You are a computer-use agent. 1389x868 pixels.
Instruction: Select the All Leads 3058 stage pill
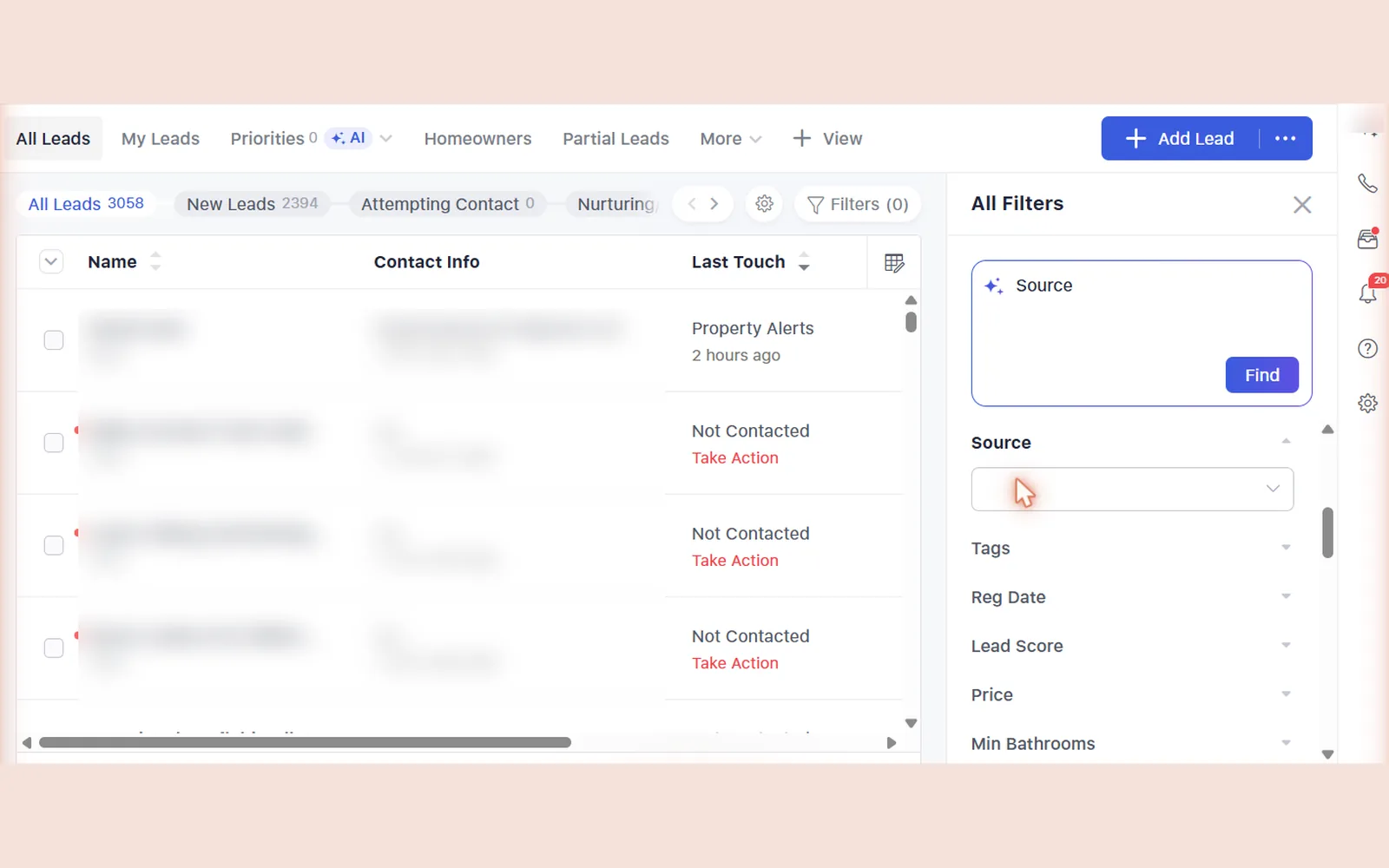coord(86,204)
